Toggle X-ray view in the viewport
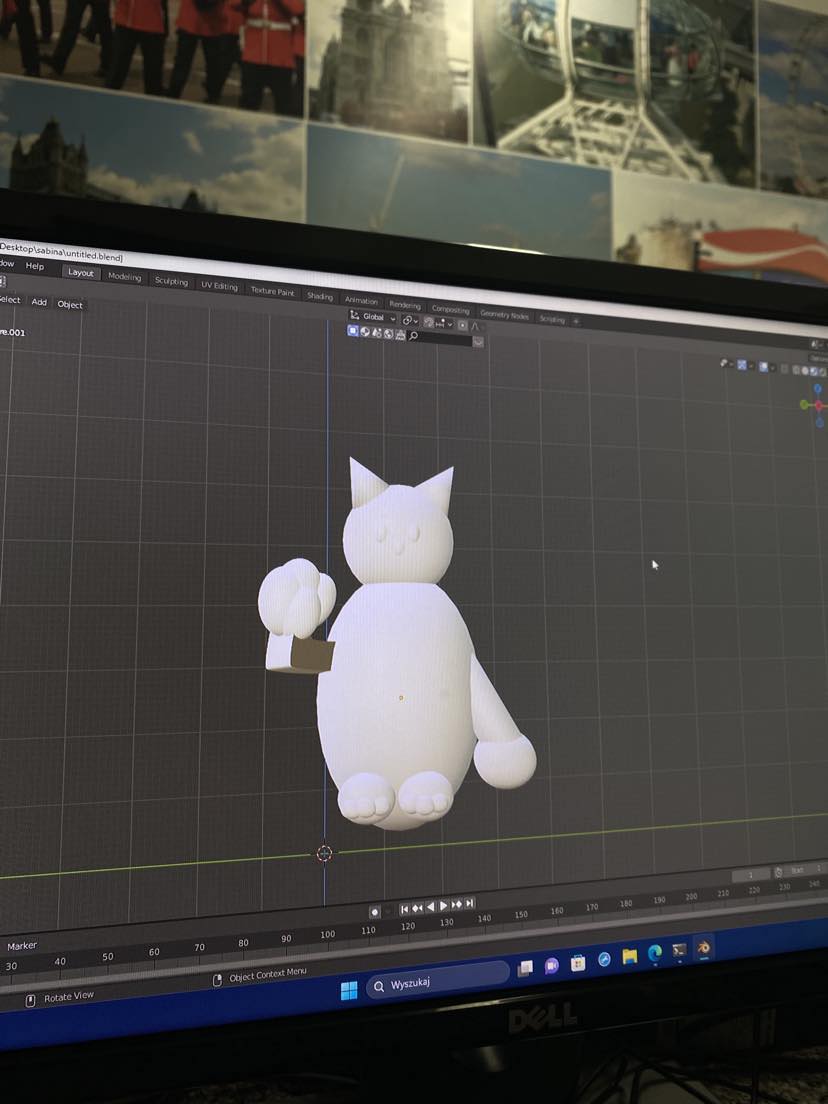 [x=784, y=369]
